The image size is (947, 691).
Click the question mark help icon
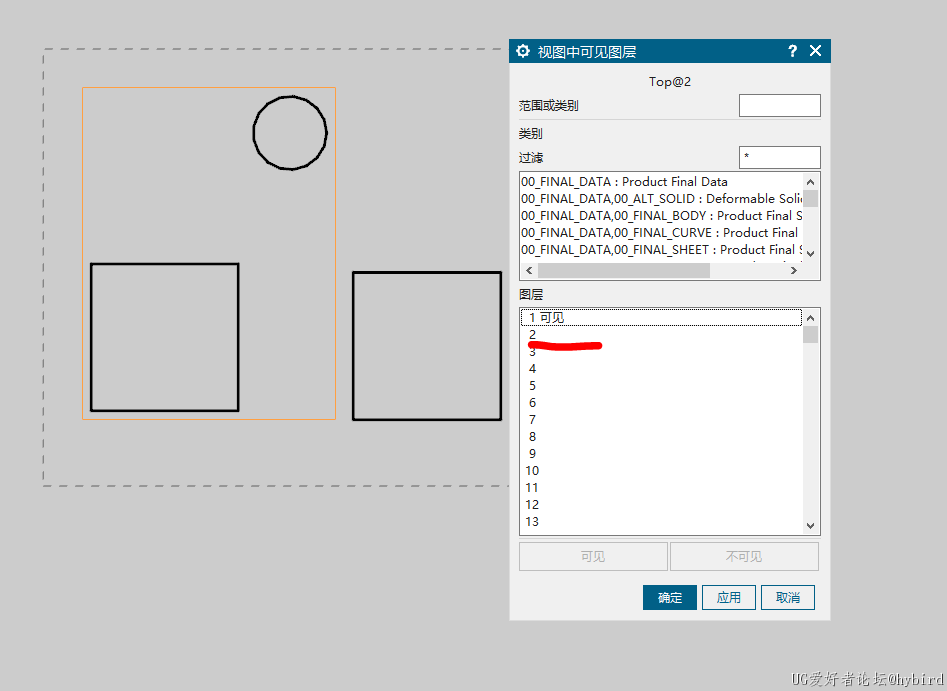coord(792,51)
